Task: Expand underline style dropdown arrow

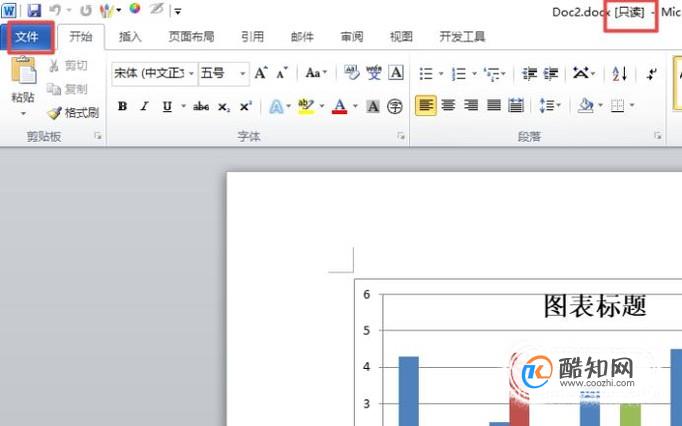Action: (x=183, y=106)
